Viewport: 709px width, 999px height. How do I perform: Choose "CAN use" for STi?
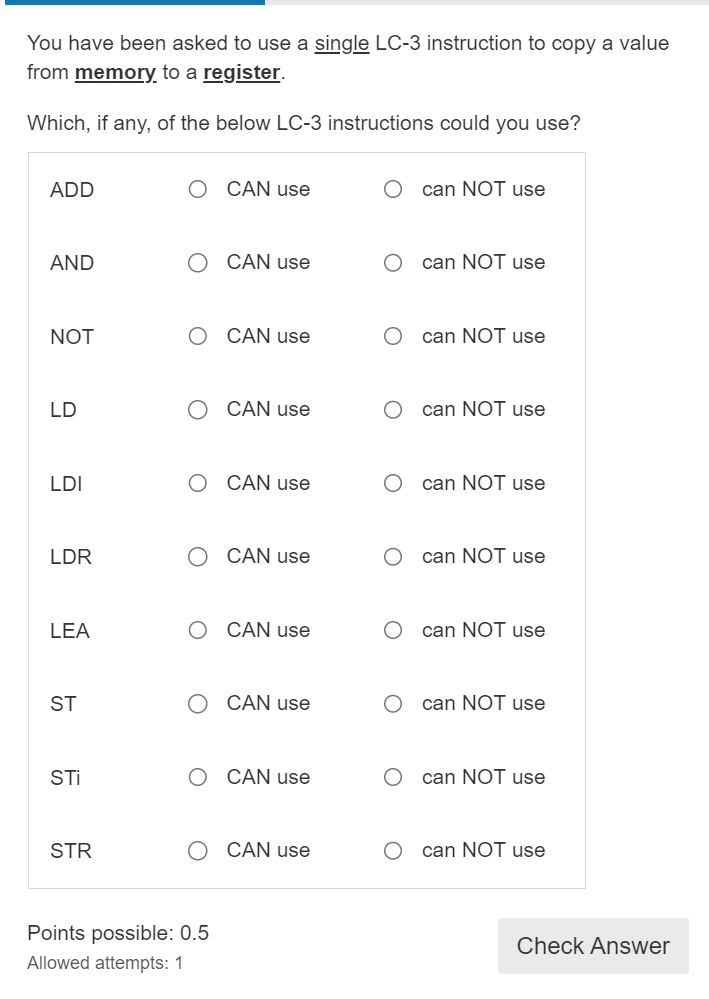[197, 777]
